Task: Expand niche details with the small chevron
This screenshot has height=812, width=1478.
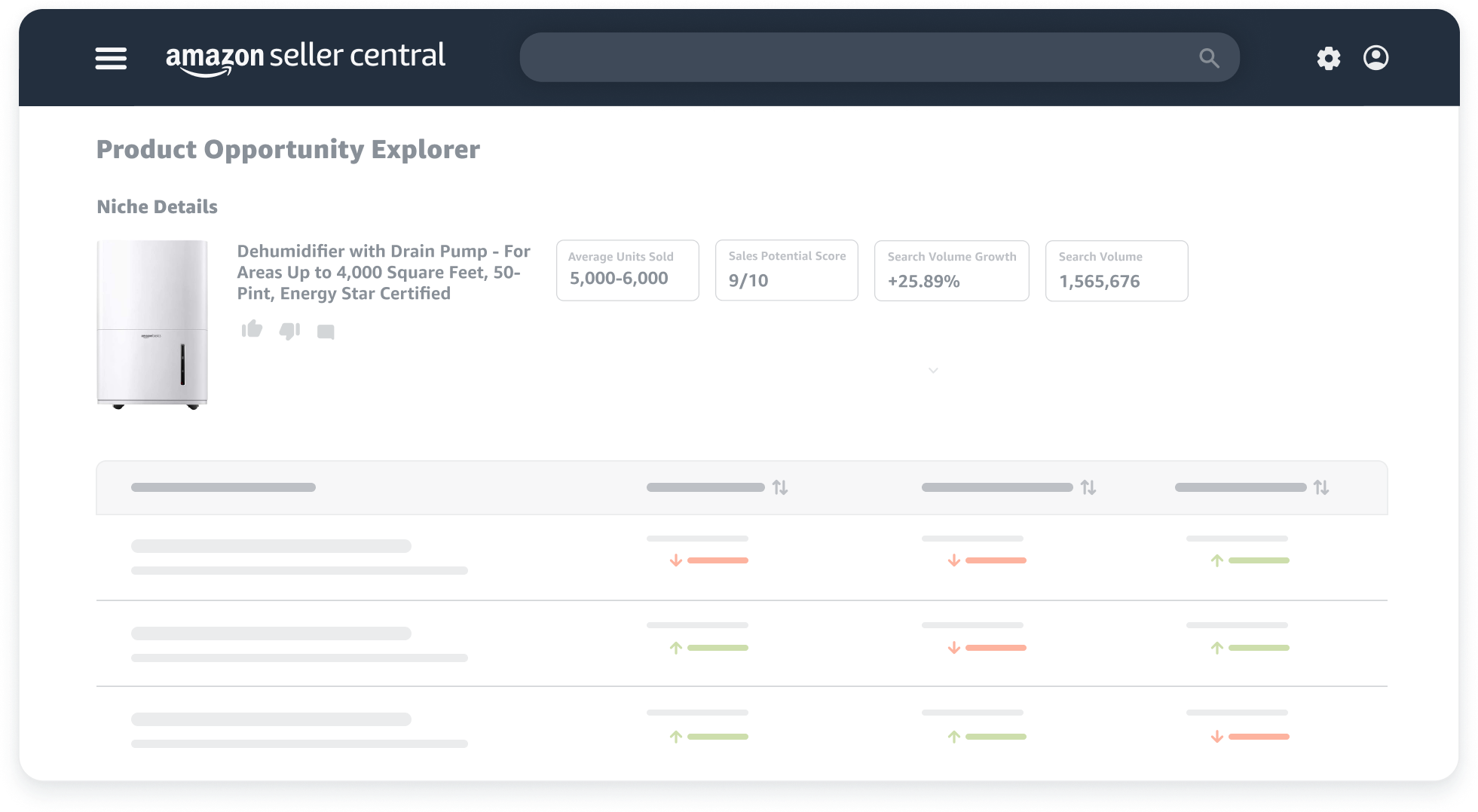Action: coord(933,370)
